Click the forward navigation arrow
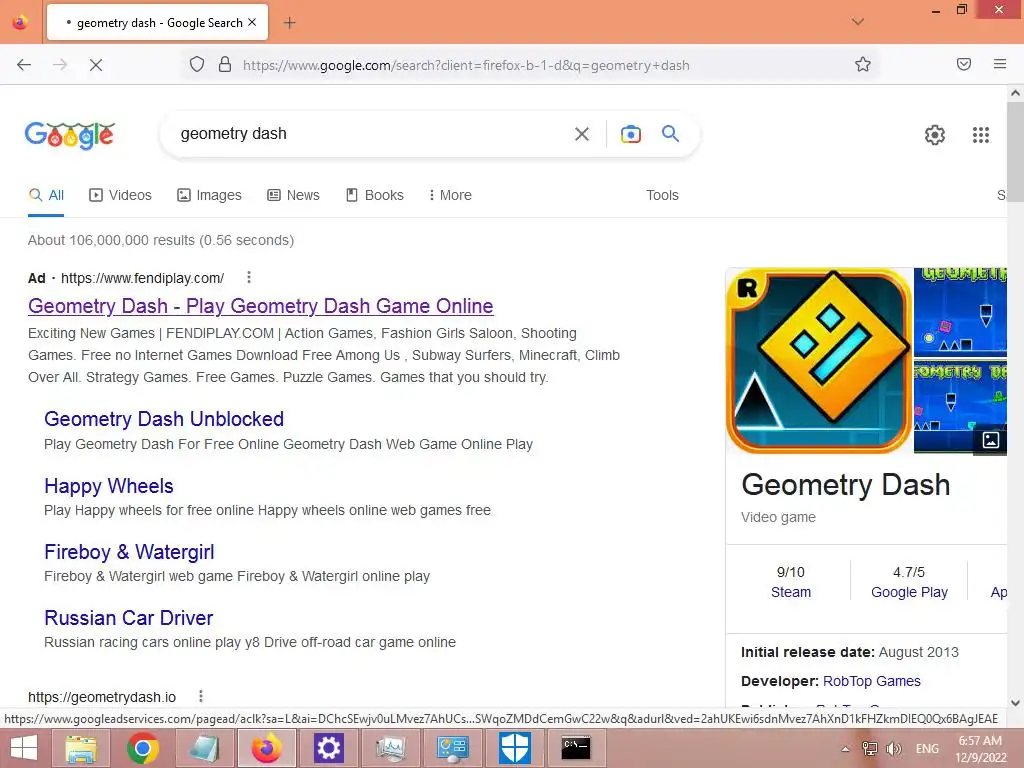1024x768 pixels. coord(60,65)
